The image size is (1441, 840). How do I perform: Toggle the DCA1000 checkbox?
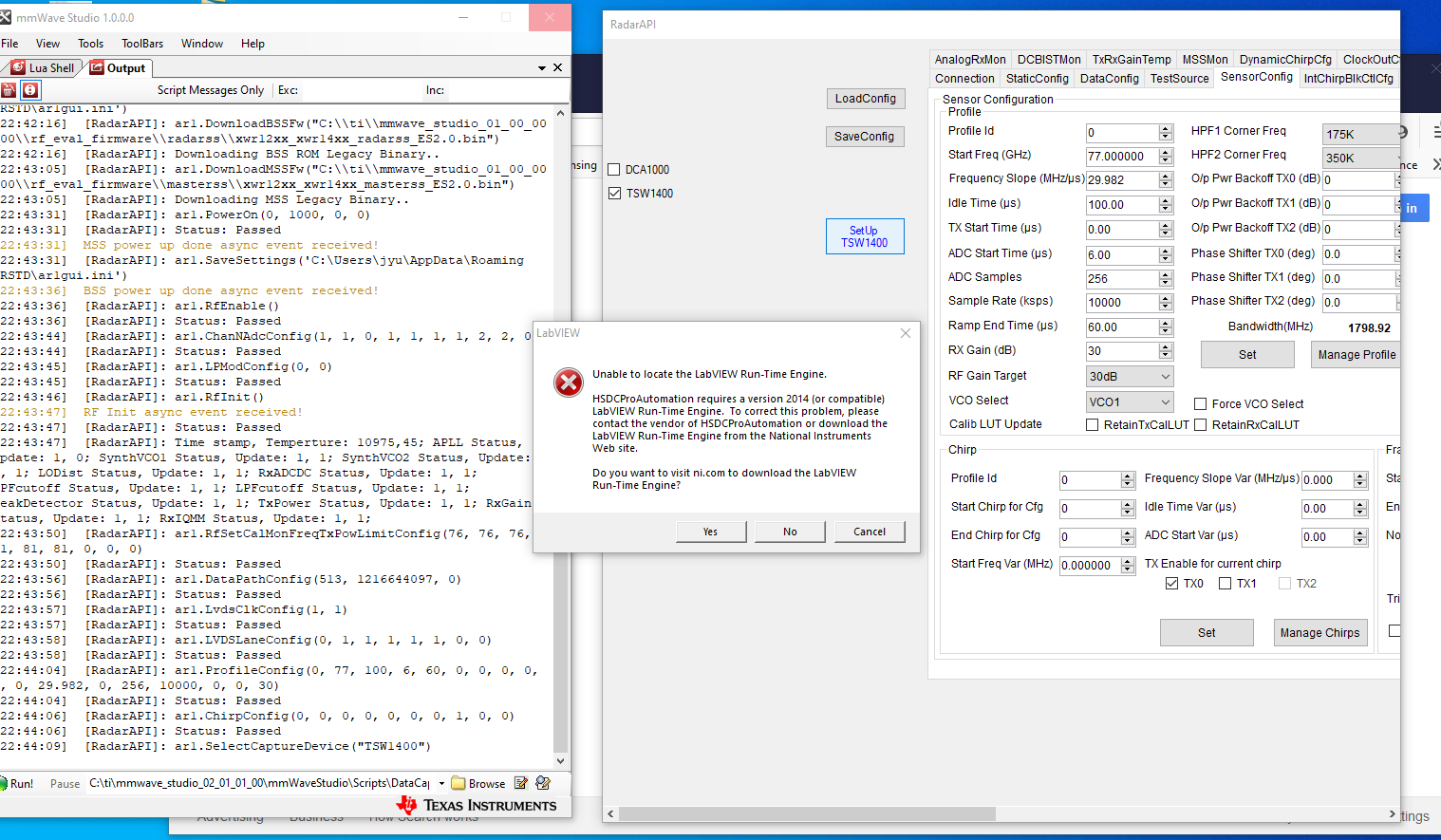[615, 170]
